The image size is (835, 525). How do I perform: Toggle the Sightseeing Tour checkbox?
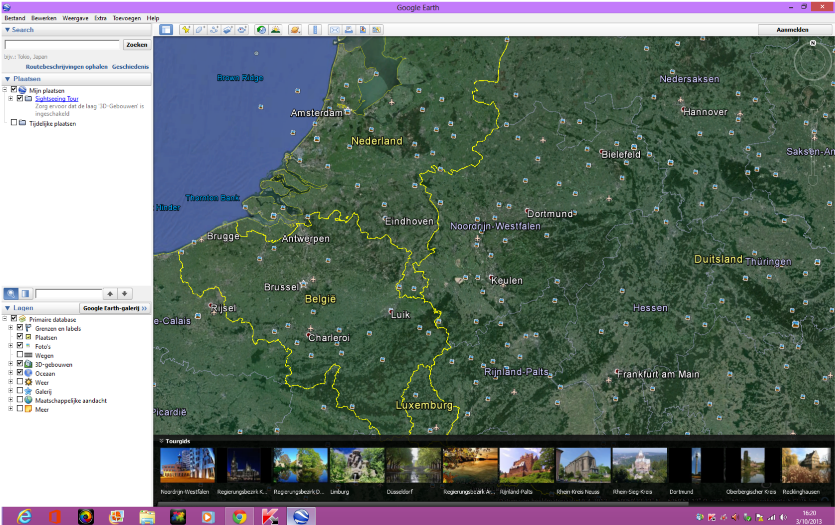click(20, 98)
